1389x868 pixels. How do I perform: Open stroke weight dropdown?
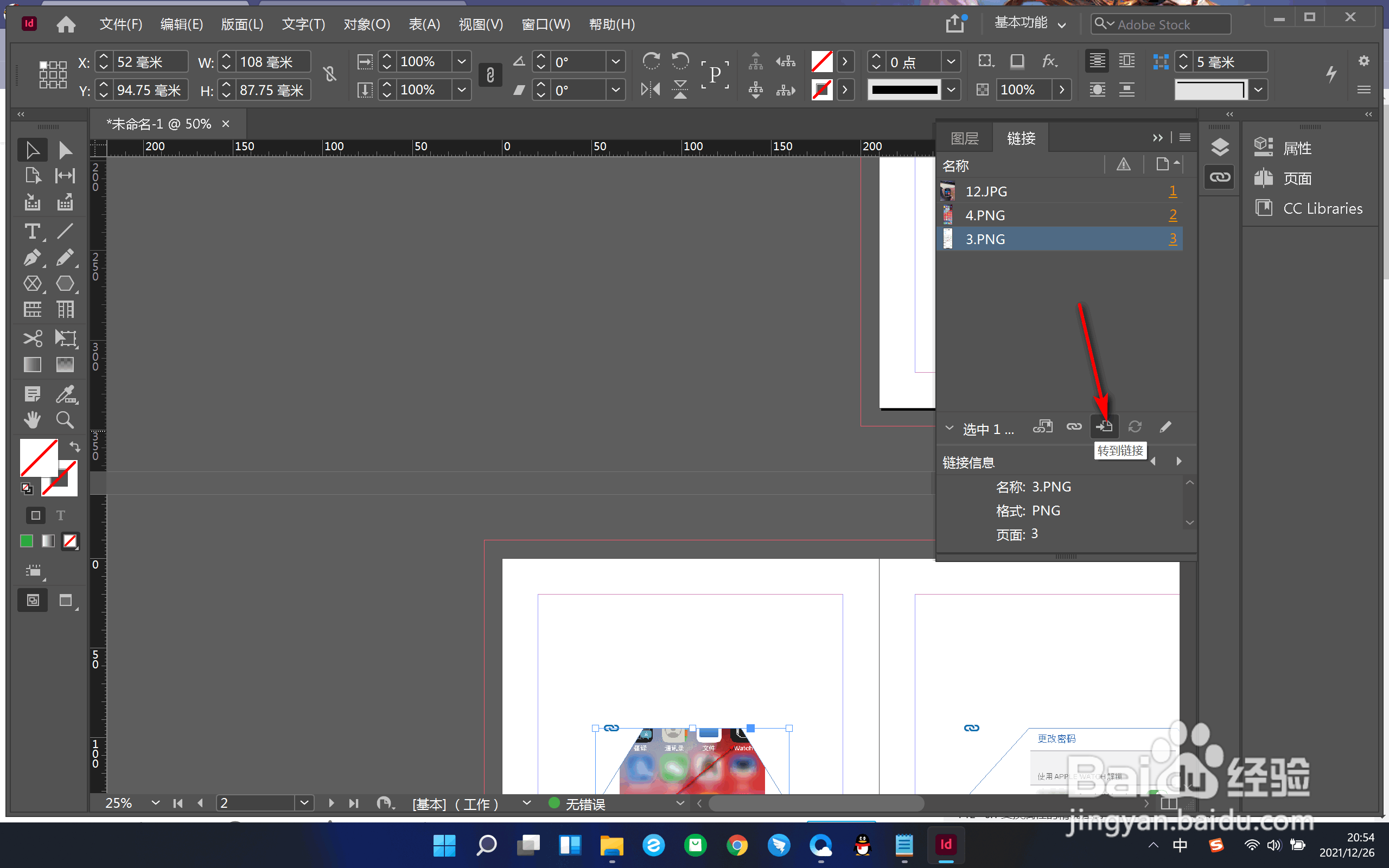tap(951, 61)
